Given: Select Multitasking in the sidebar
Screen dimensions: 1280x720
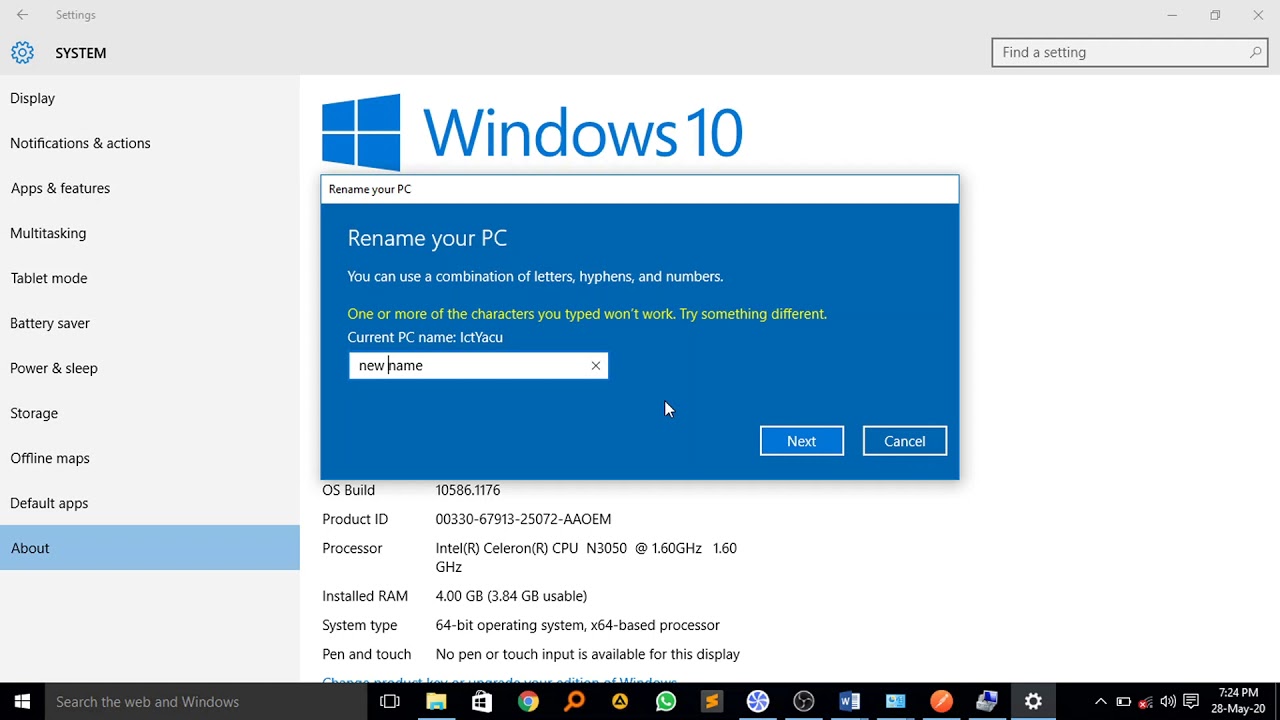Looking at the screenshot, I should click(x=150, y=233).
